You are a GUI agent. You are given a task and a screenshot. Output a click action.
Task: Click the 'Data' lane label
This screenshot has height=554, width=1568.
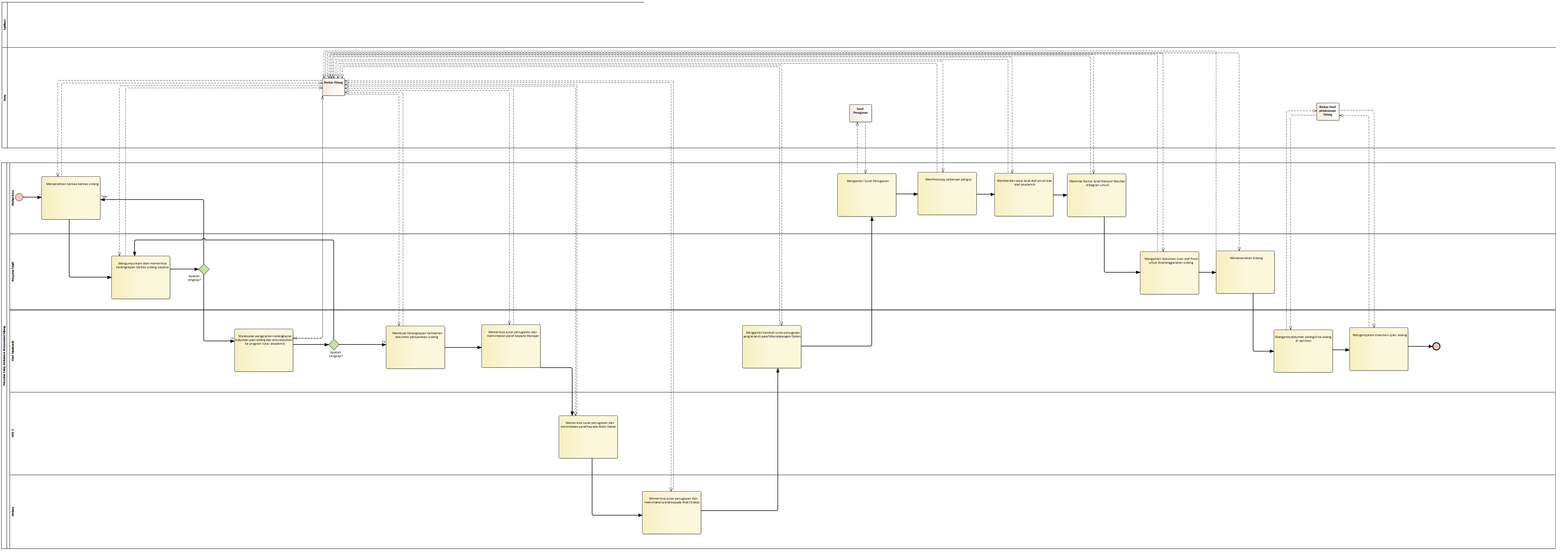(x=5, y=97)
